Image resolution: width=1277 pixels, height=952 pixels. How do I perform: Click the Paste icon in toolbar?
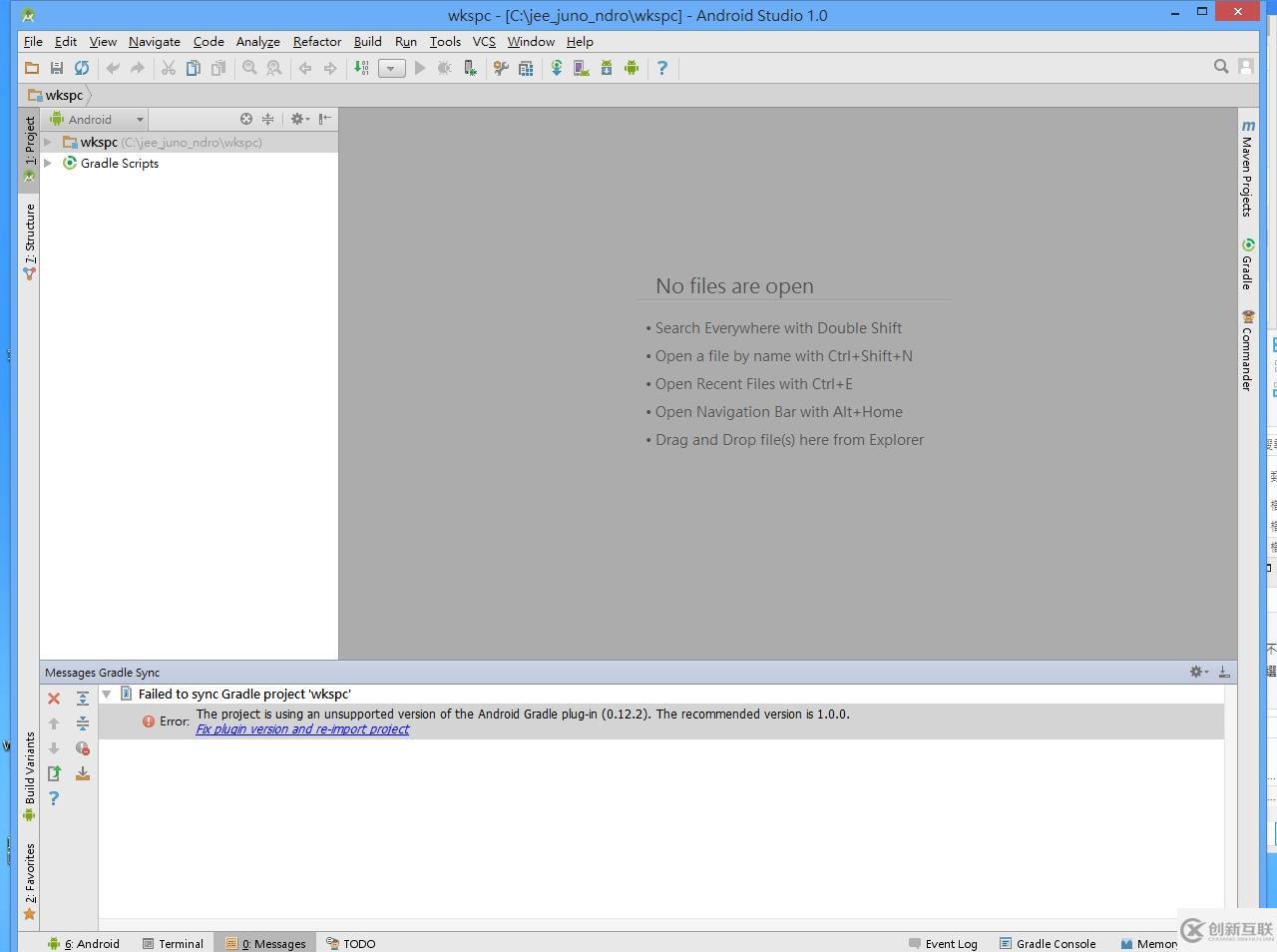pyautogui.click(x=218, y=68)
